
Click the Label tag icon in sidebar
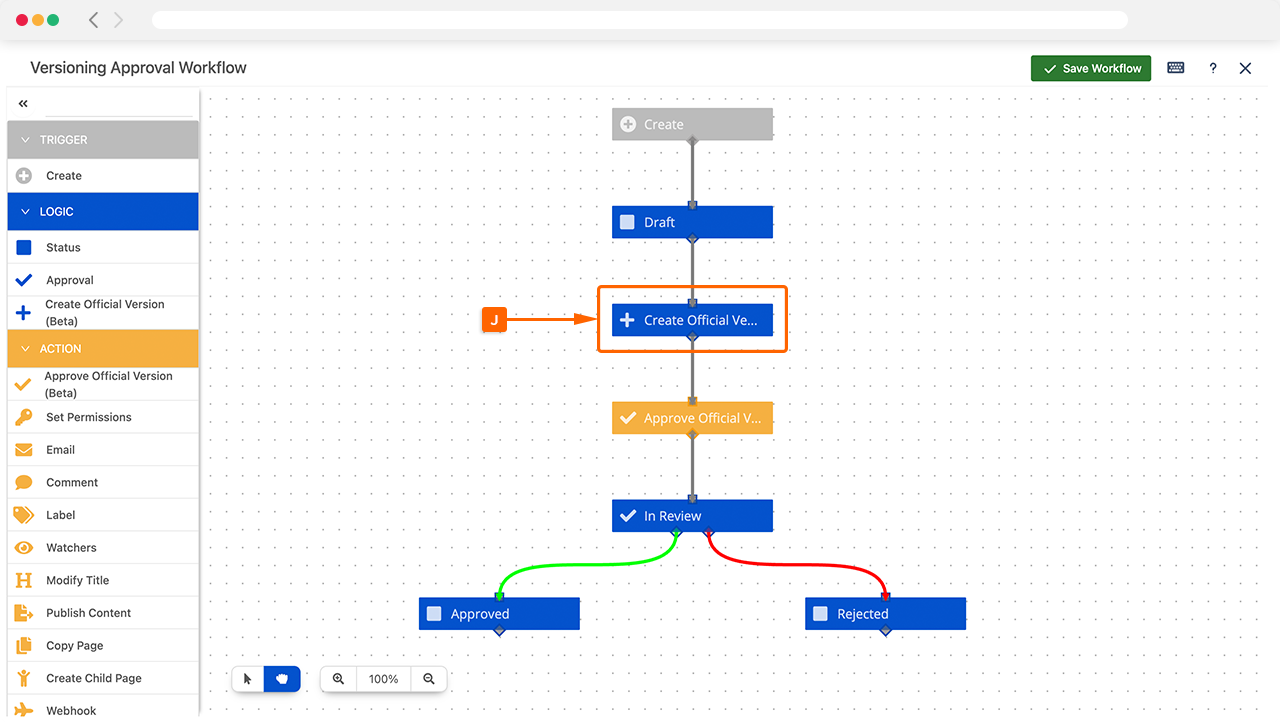[x=24, y=515]
